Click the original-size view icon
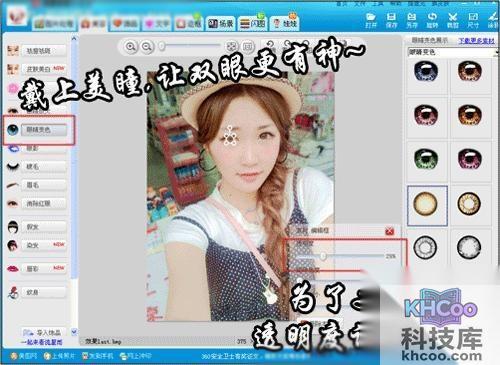The height and width of the screenshot is (365, 500). 247,47
